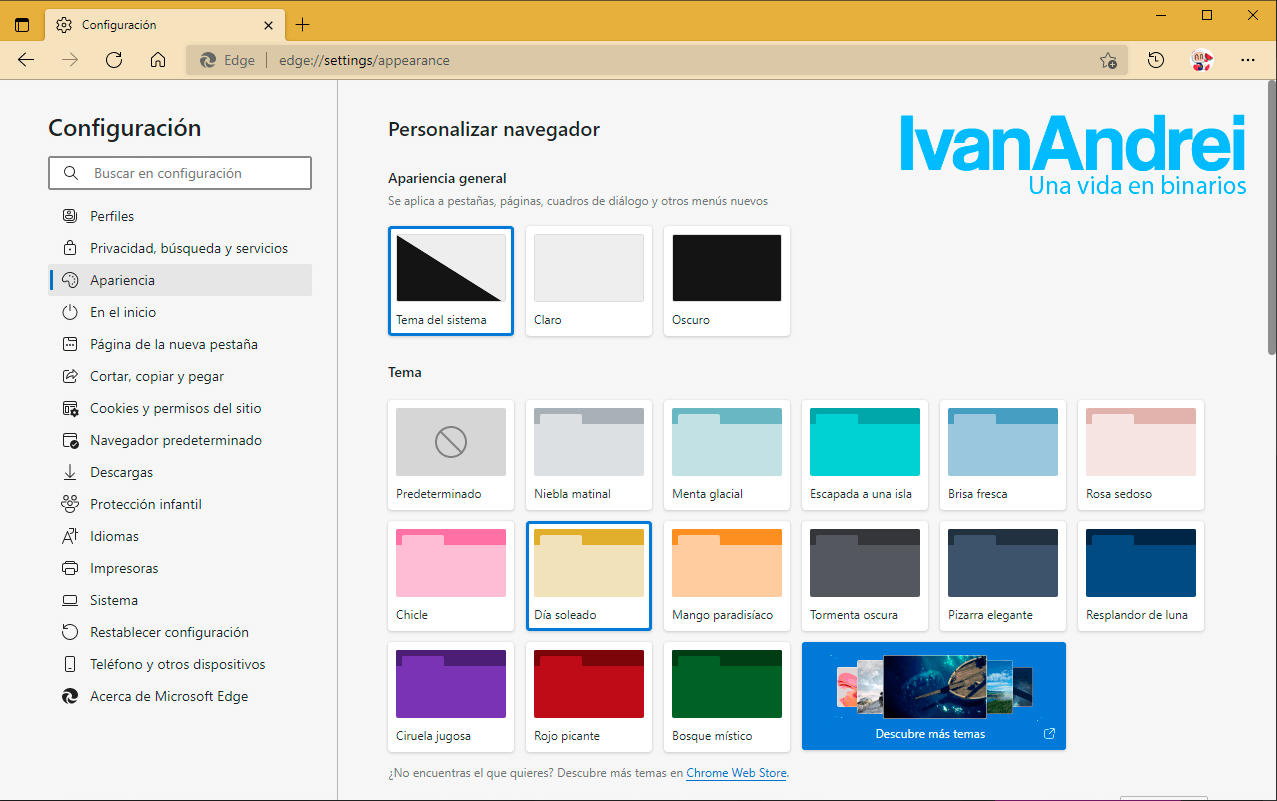This screenshot has height=801, width=1277.
Task: Choose the Pizarra elegante theme
Action: point(1003,576)
